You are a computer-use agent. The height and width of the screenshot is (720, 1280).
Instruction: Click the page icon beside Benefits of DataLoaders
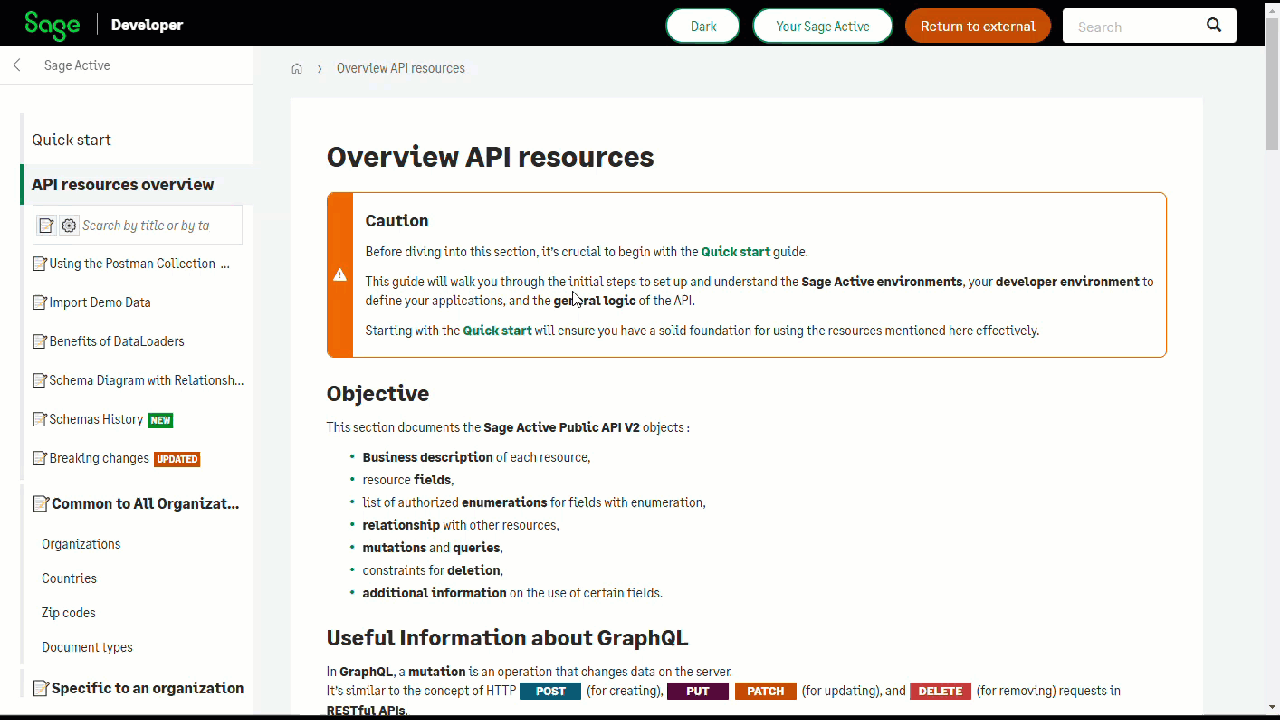click(x=40, y=342)
